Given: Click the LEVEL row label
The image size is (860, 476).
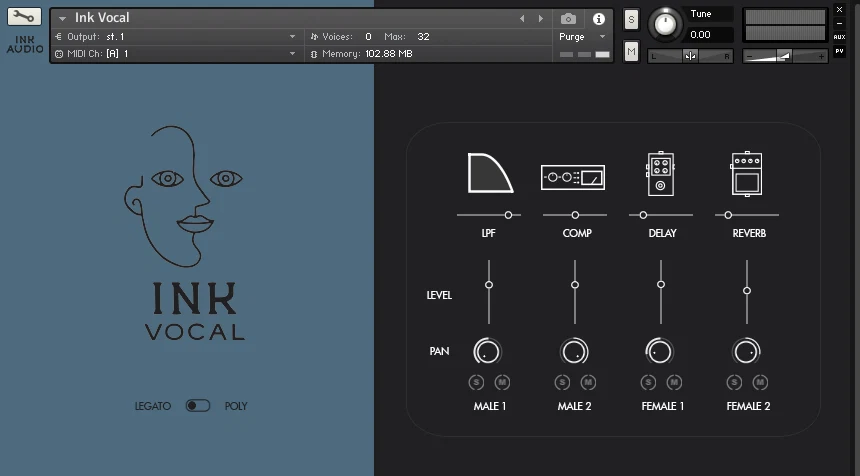Looking at the screenshot, I should coord(439,295).
